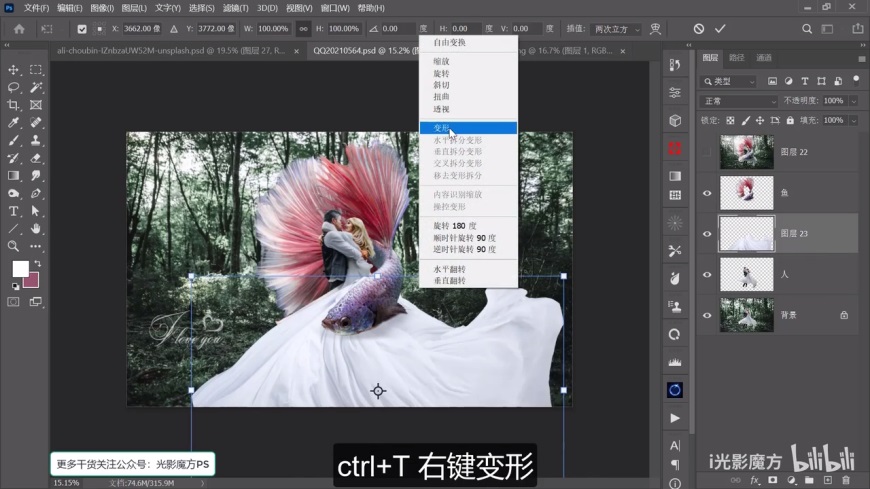Commit the transform with the checkmark
Screen dimensions: 870x489
point(720,29)
